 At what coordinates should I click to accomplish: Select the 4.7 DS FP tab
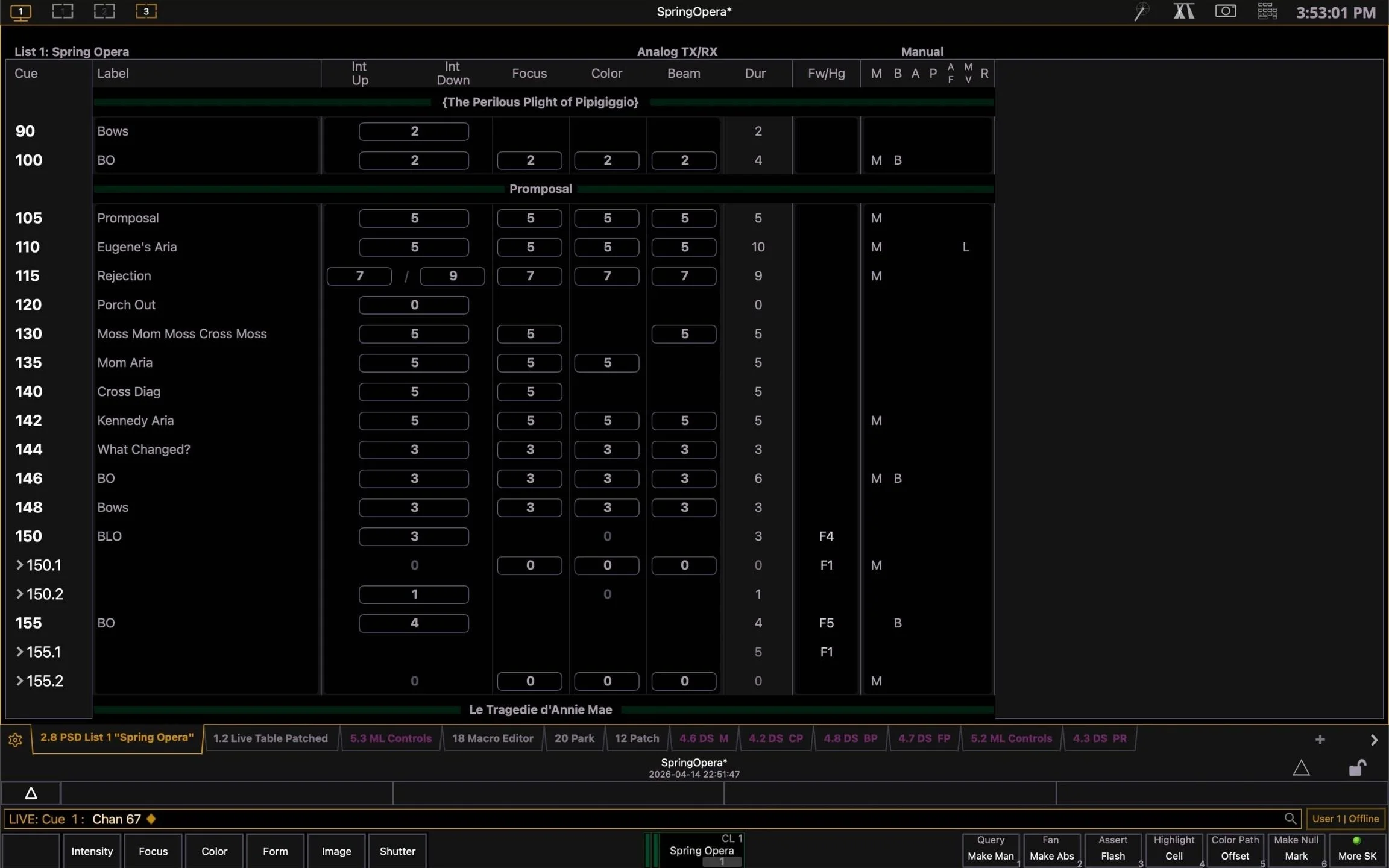924,738
